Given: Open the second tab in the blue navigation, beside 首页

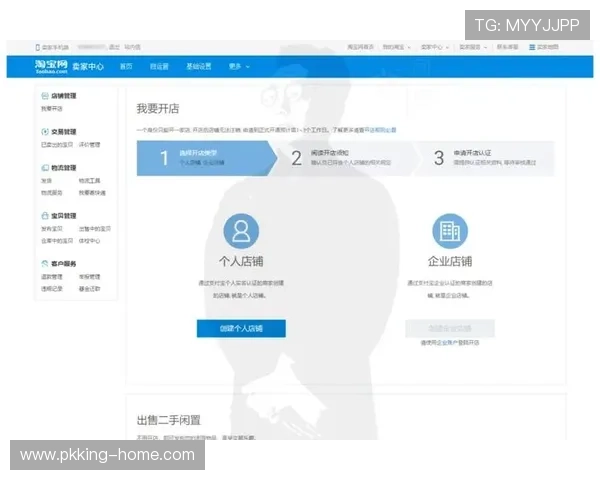Looking at the screenshot, I should click(x=159, y=67).
